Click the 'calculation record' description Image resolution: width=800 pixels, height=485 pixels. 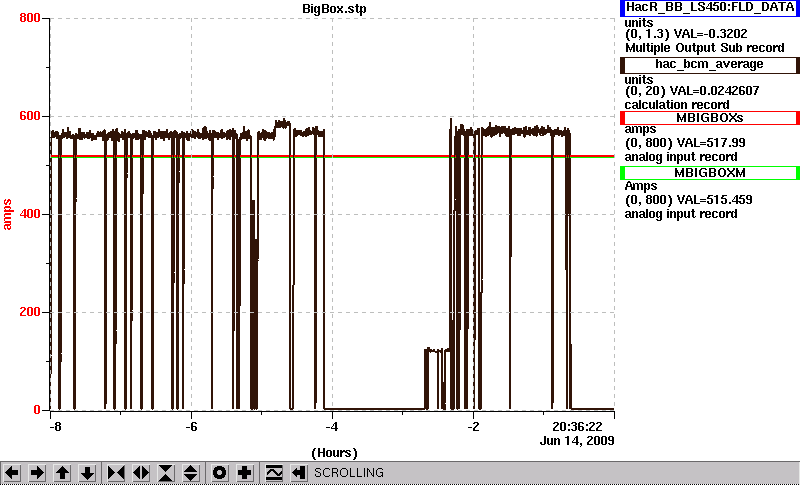[x=677, y=105]
